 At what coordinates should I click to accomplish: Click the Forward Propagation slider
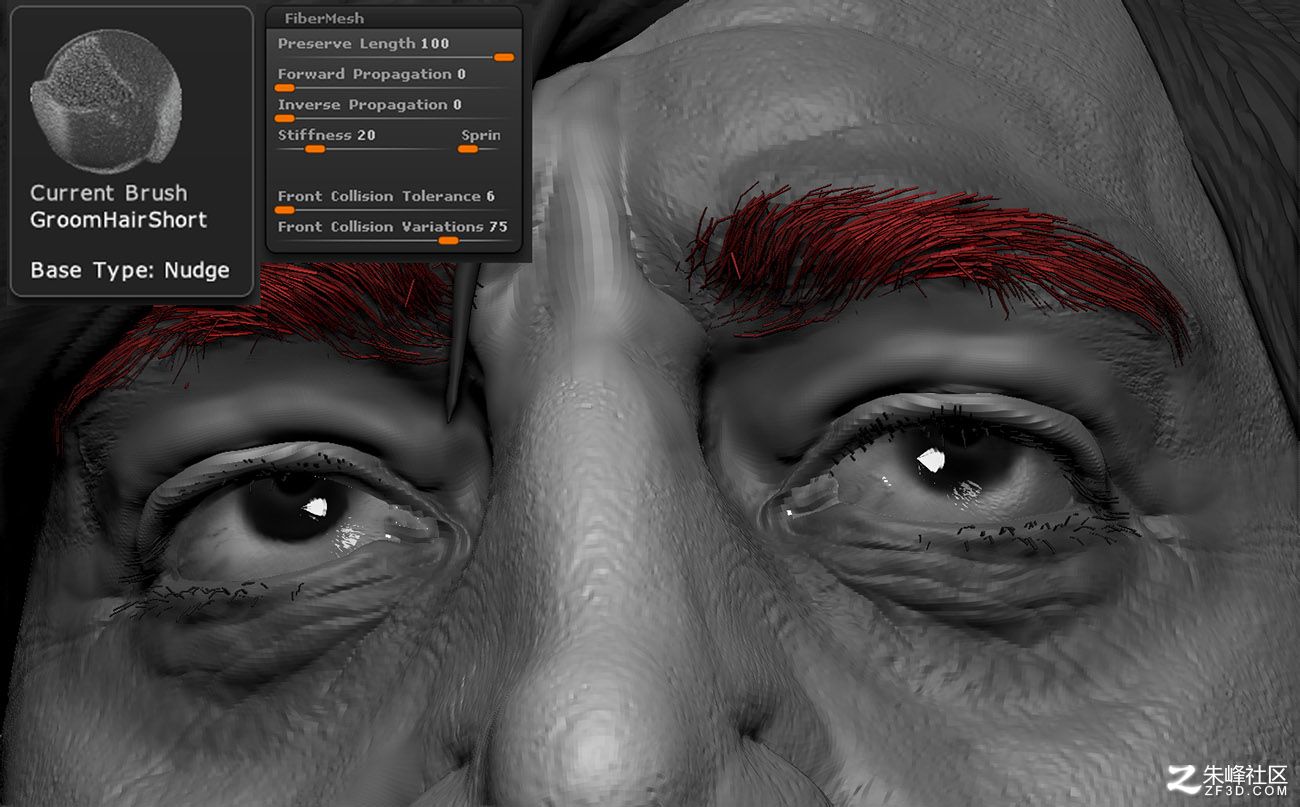point(395,80)
